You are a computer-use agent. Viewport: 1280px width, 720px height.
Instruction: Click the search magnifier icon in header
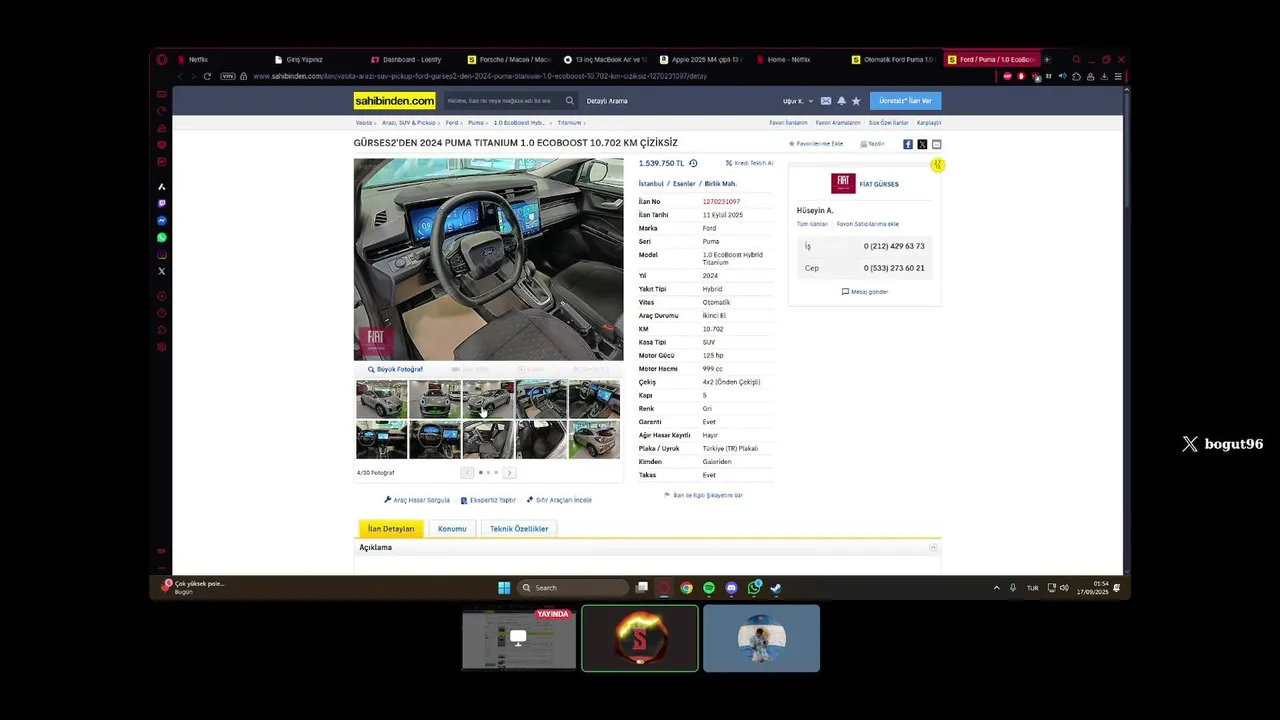(569, 100)
